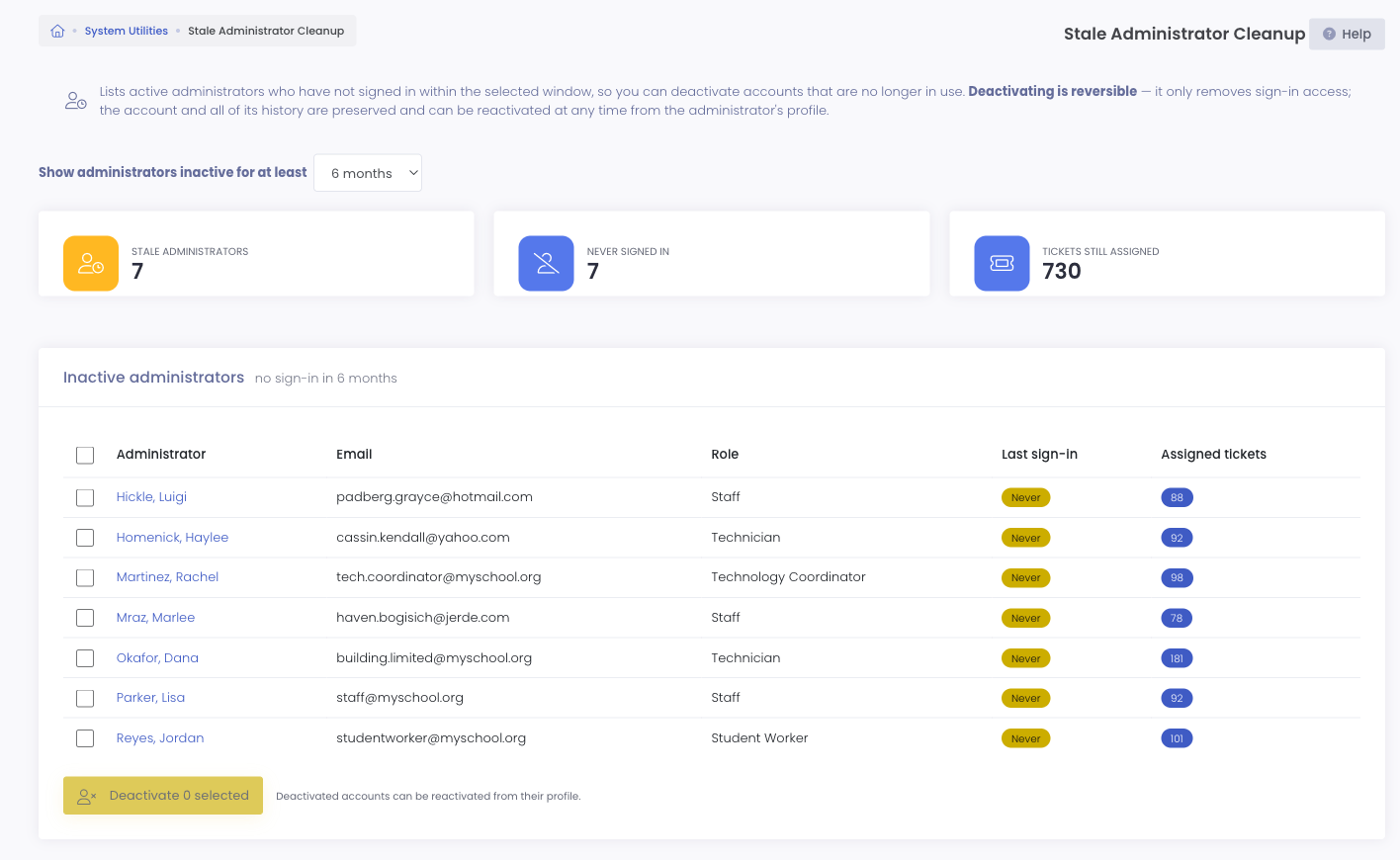Viewport: 1400px width, 860px height.
Task: Open the 6 months inactivity dropdown
Action: [x=368, y=173]
